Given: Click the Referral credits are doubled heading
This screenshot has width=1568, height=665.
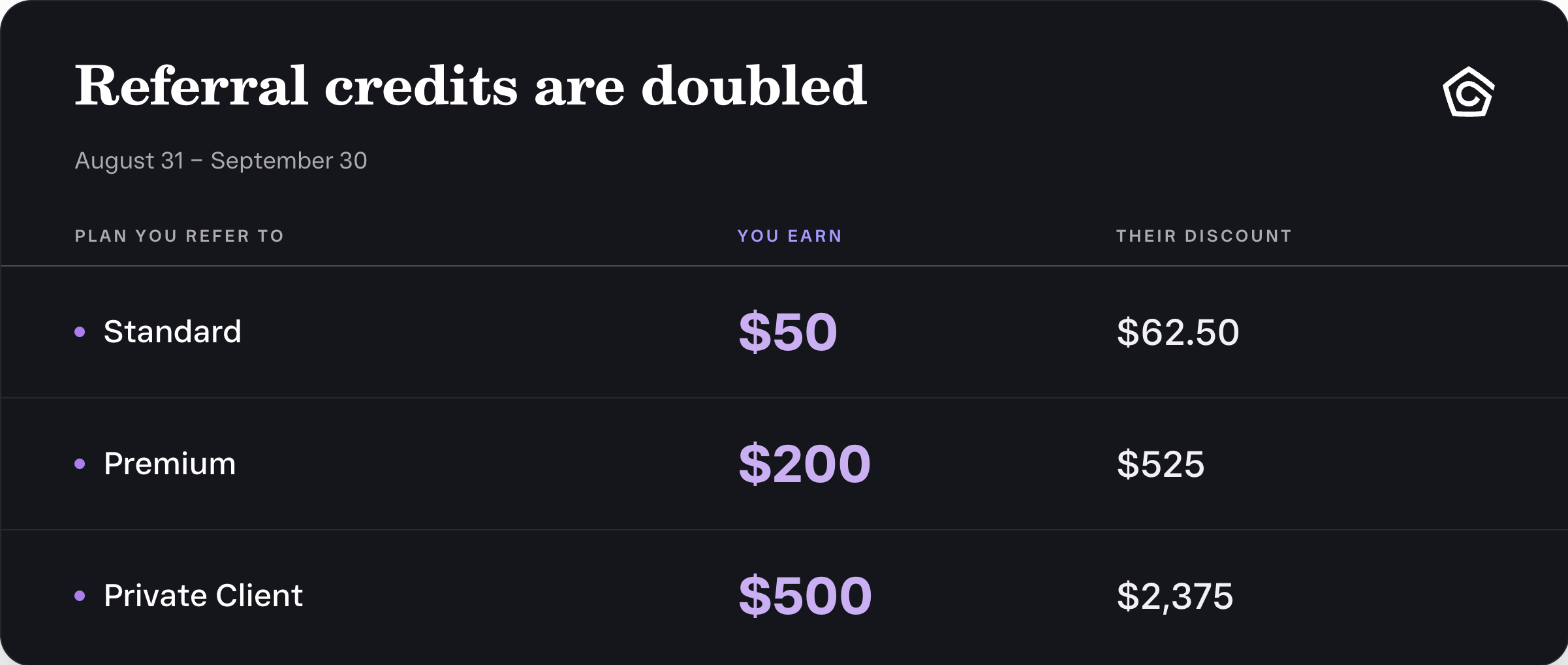Looking at the screenshot, I should coord(471,85).
